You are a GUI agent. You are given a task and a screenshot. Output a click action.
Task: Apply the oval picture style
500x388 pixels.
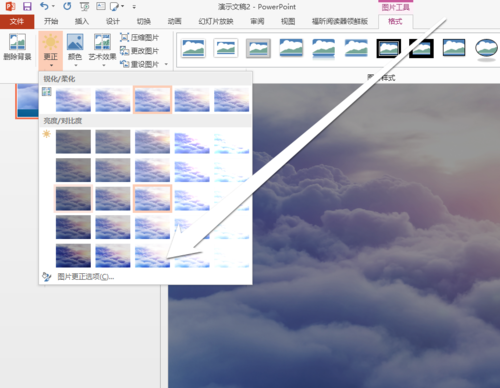486,49
